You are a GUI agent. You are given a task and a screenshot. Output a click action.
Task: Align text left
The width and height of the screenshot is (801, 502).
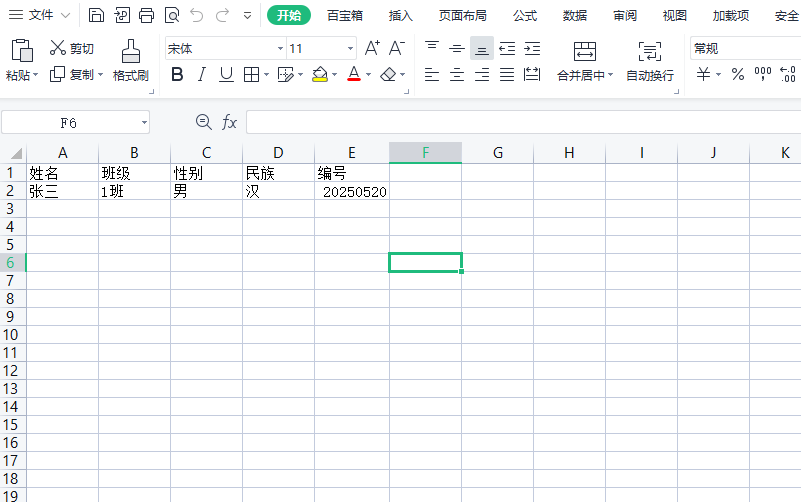[432, 75]
